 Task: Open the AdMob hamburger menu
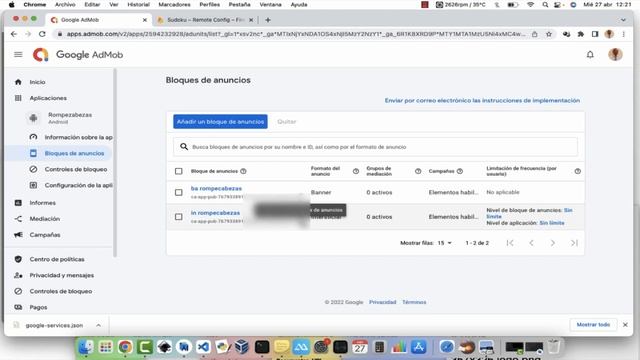coord(18,54)
